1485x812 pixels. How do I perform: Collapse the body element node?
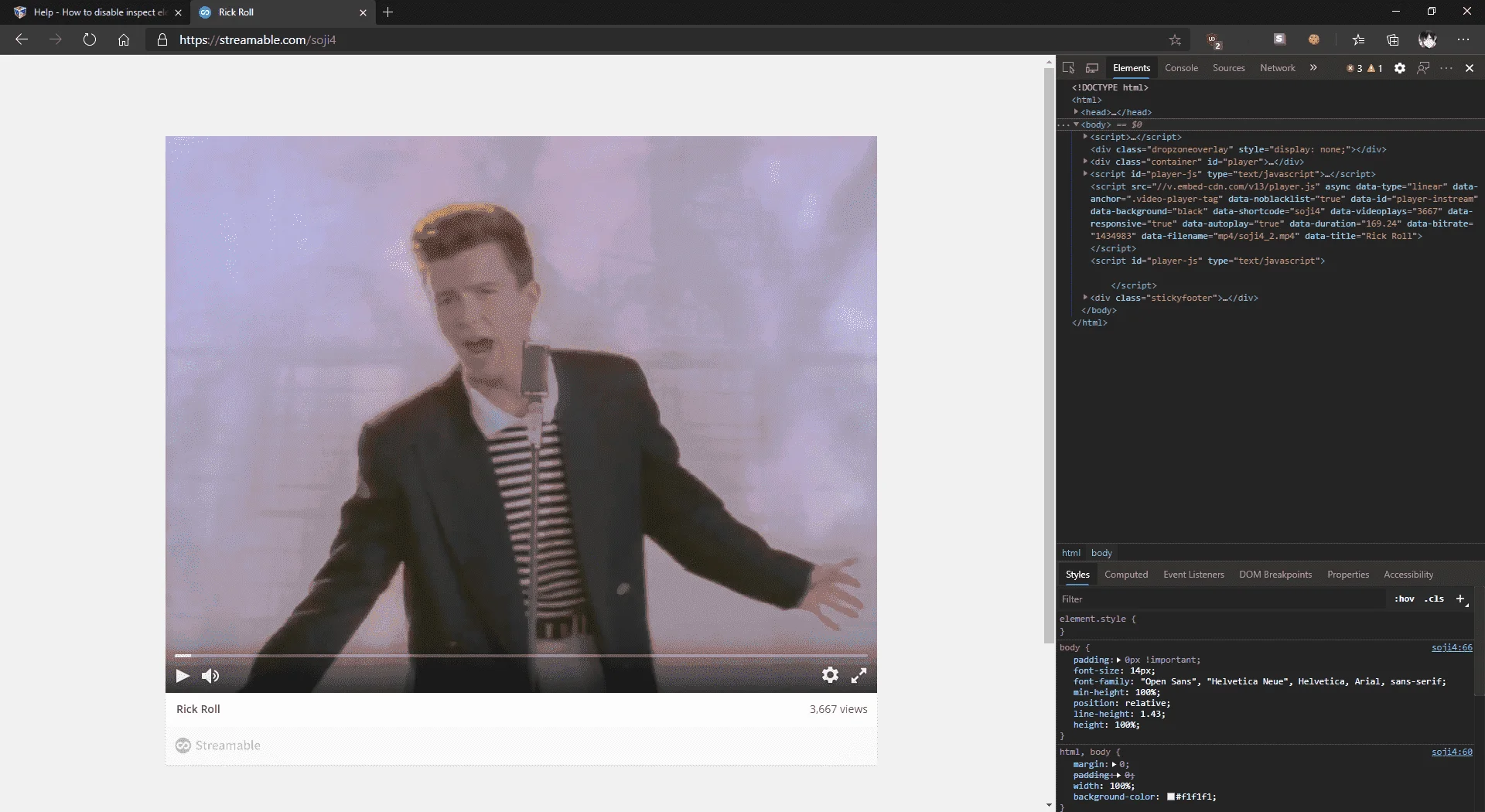click(x=1076, y=125)
